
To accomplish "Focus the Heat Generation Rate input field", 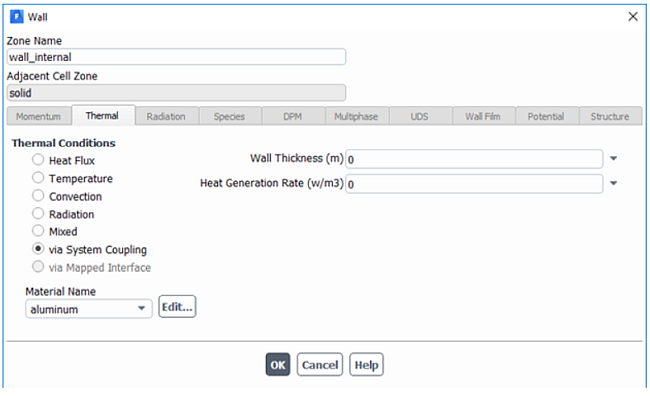I will point(474,184).
